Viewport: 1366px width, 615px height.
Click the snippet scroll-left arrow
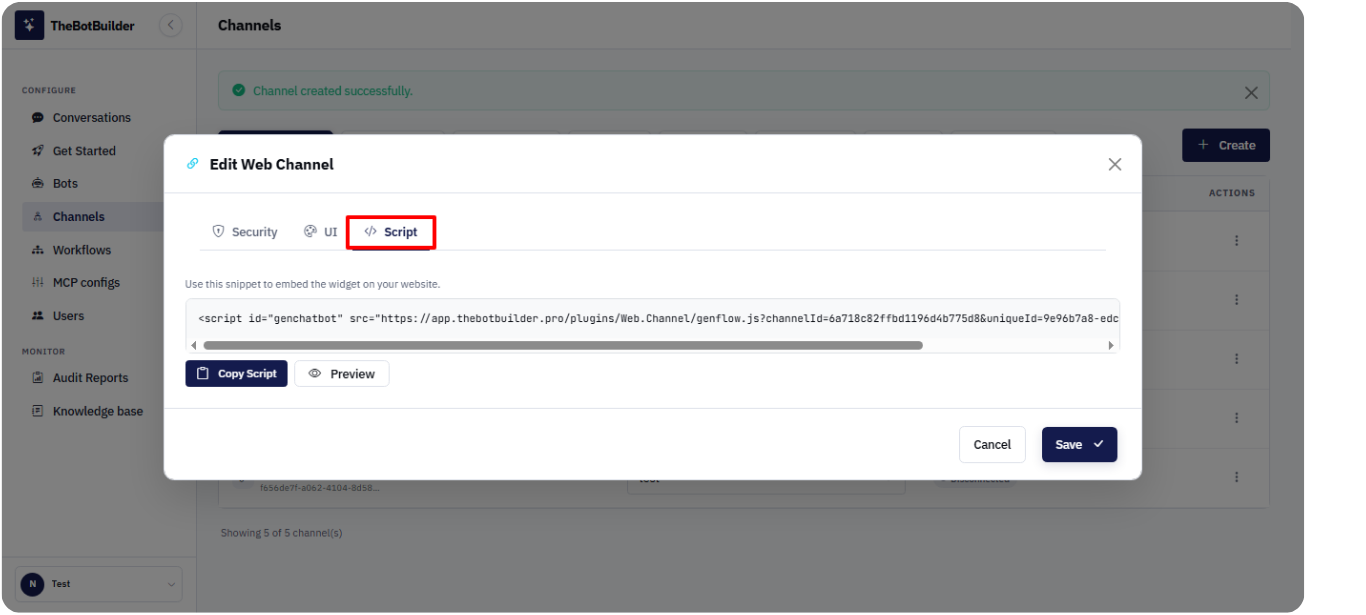point(194,345)
